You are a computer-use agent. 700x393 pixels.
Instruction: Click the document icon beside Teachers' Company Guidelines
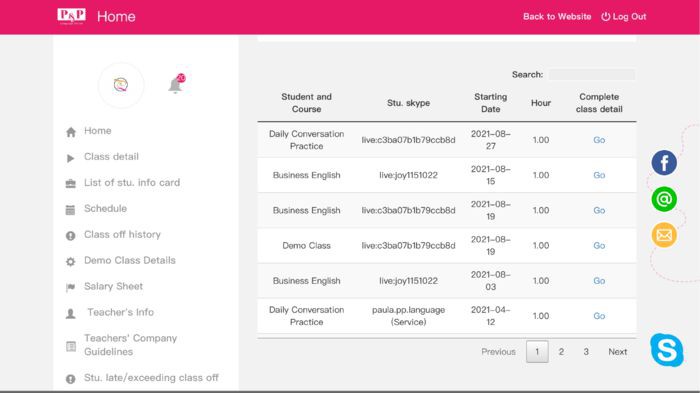click(71, 346)
